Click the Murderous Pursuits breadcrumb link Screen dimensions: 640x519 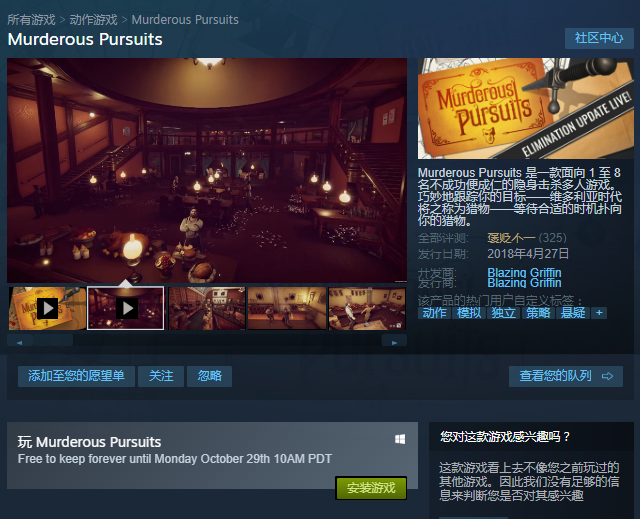pos(185,20)
